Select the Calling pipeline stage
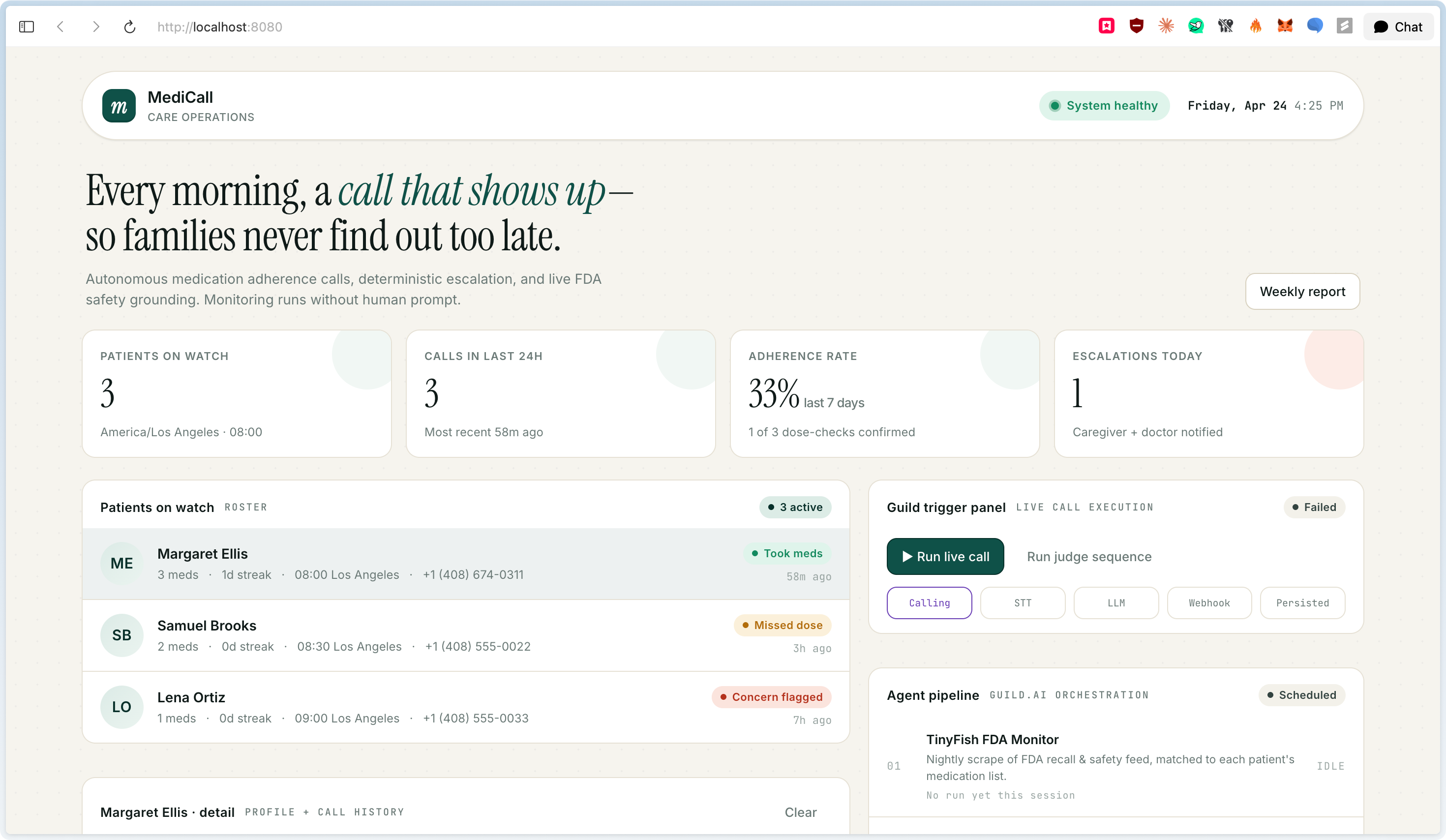 (x=929, y=602)
